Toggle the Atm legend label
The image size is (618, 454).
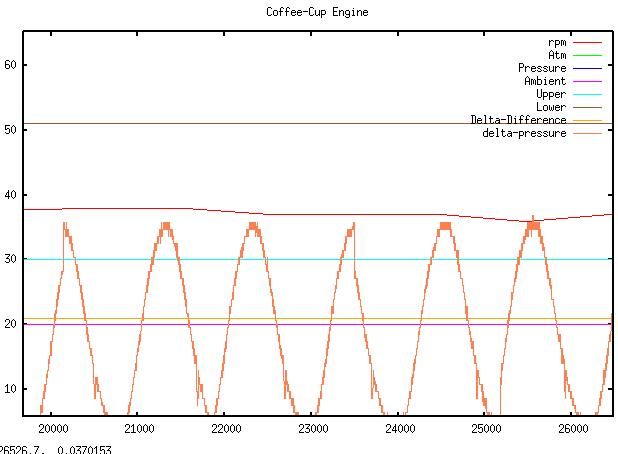click(x=556, y=55)
